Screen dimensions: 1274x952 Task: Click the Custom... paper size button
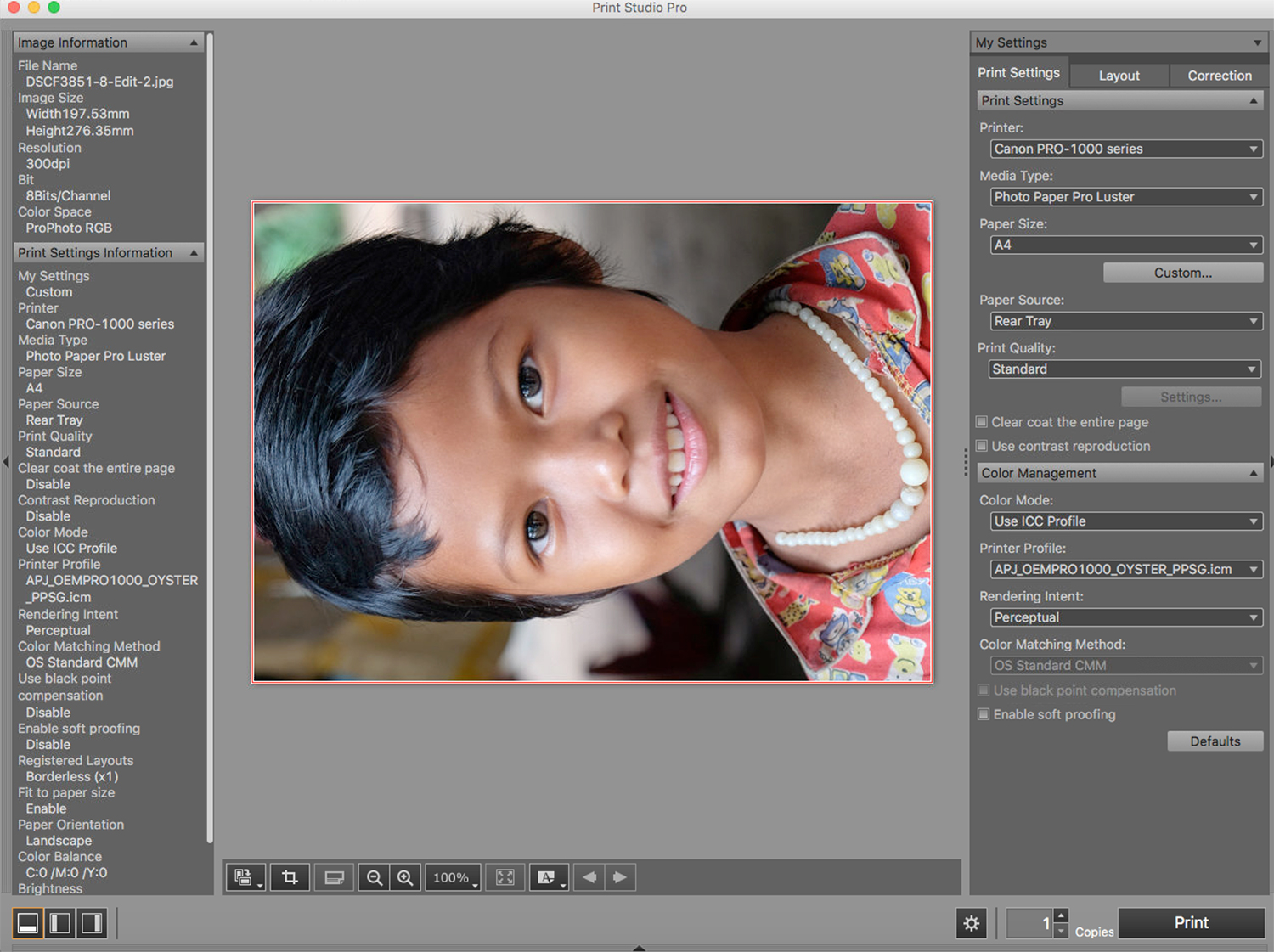click(1182, 273)
